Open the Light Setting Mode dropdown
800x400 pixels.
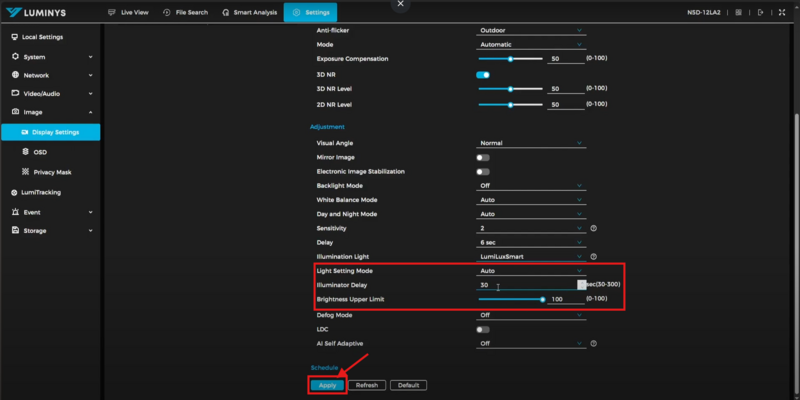(x=531, y=270)
